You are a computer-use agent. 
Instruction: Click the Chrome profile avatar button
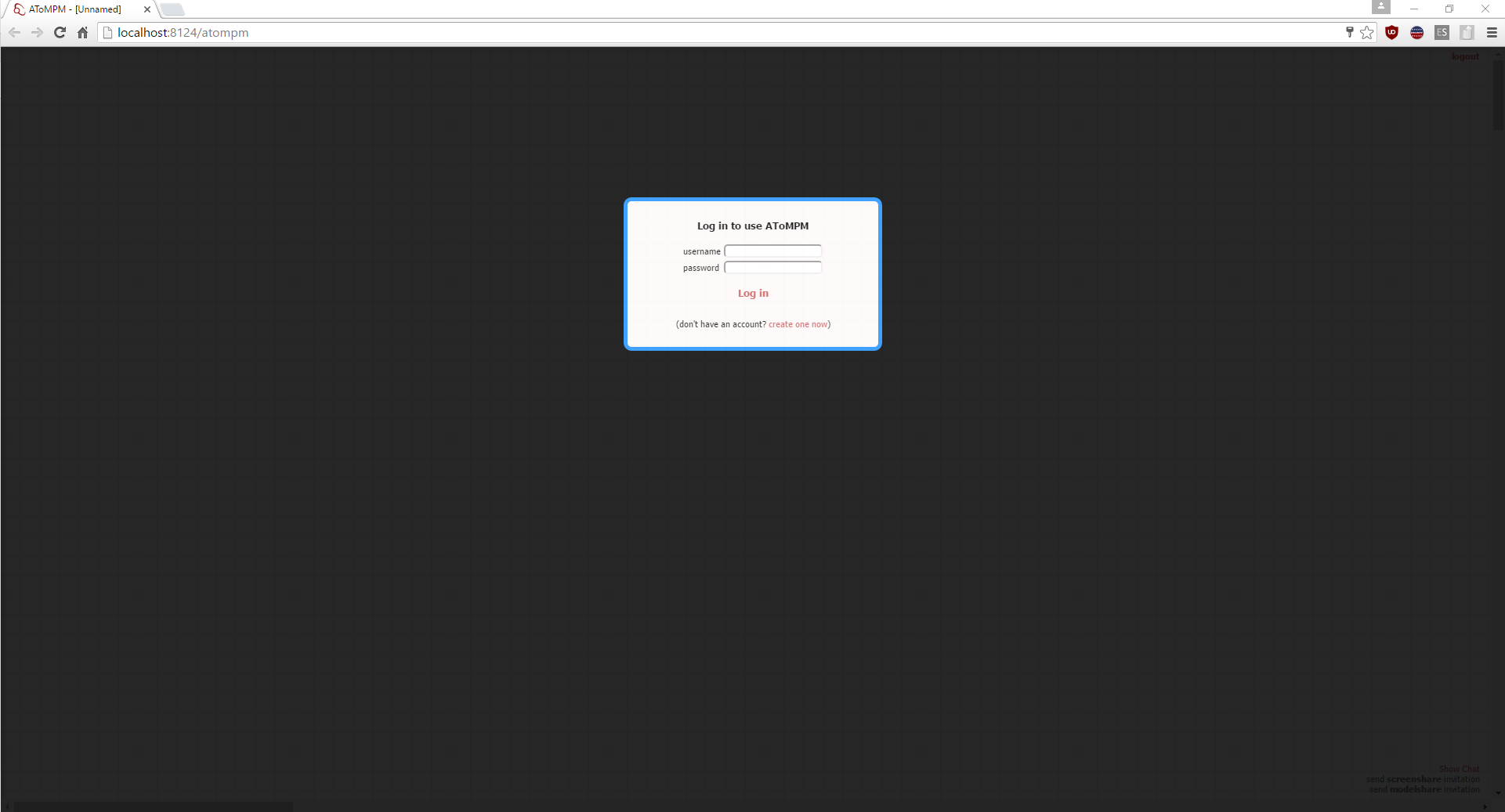tap(1381, 7)
